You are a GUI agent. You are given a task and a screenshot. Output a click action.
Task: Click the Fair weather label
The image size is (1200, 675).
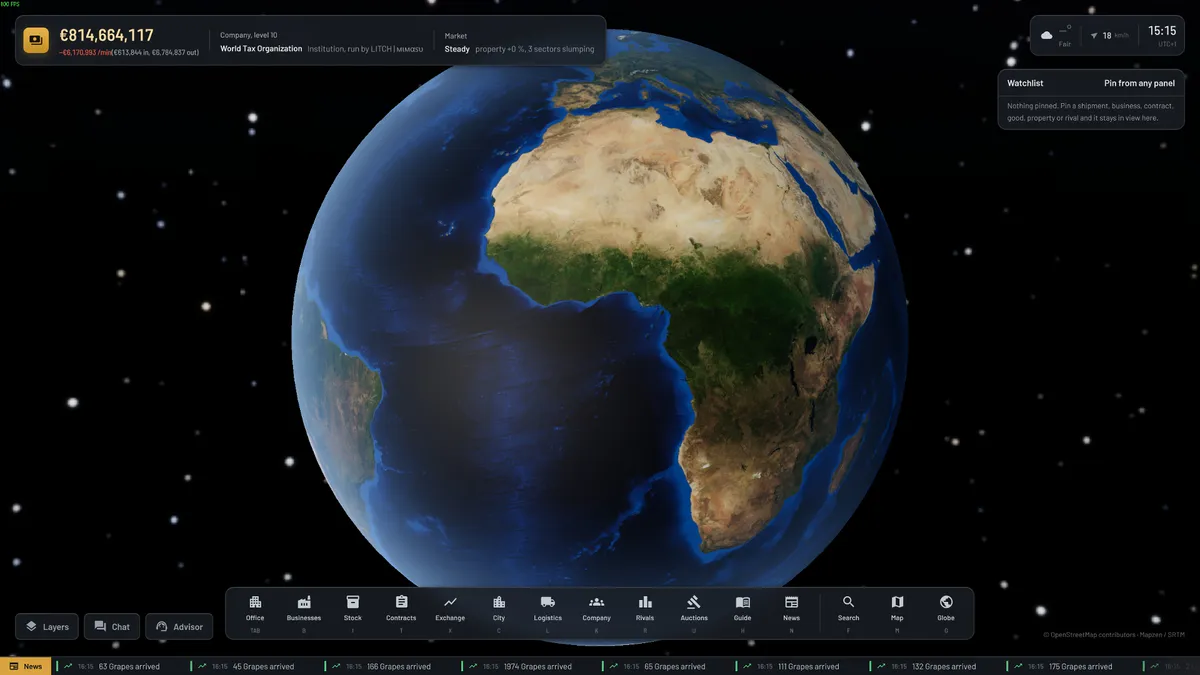(x=1065, y=44)
